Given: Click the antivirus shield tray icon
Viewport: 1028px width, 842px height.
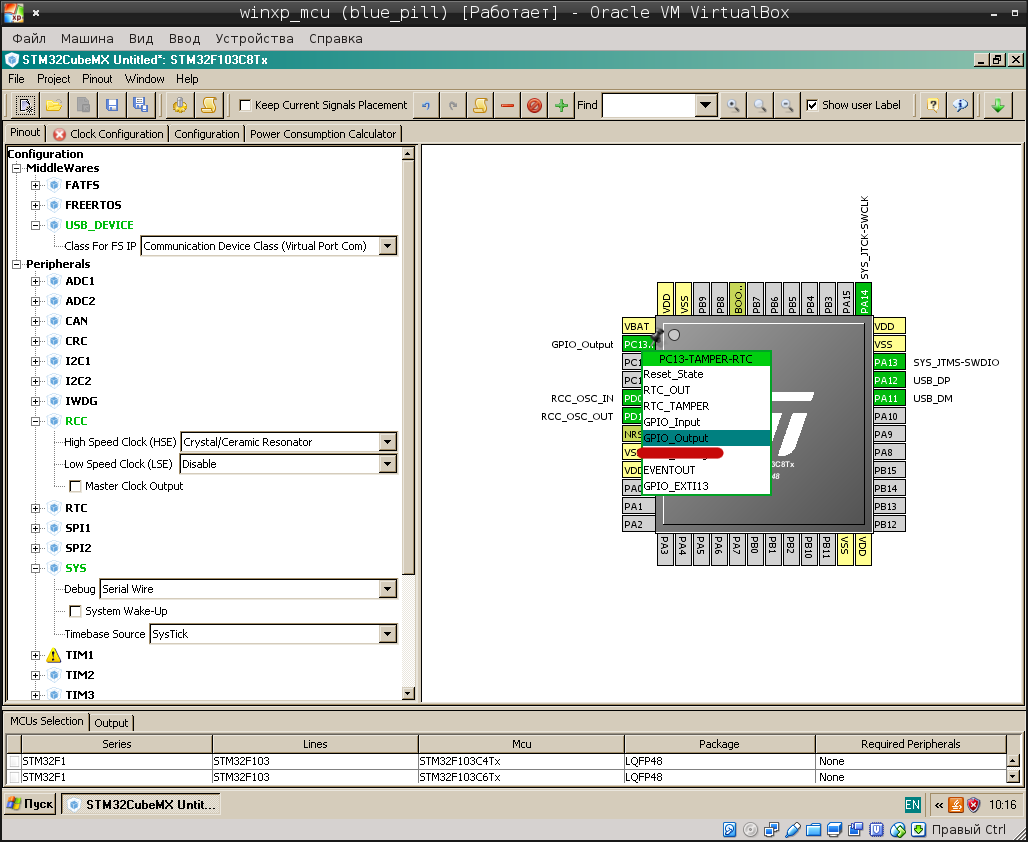Looking at the screenshot, I should click(974, 805).
